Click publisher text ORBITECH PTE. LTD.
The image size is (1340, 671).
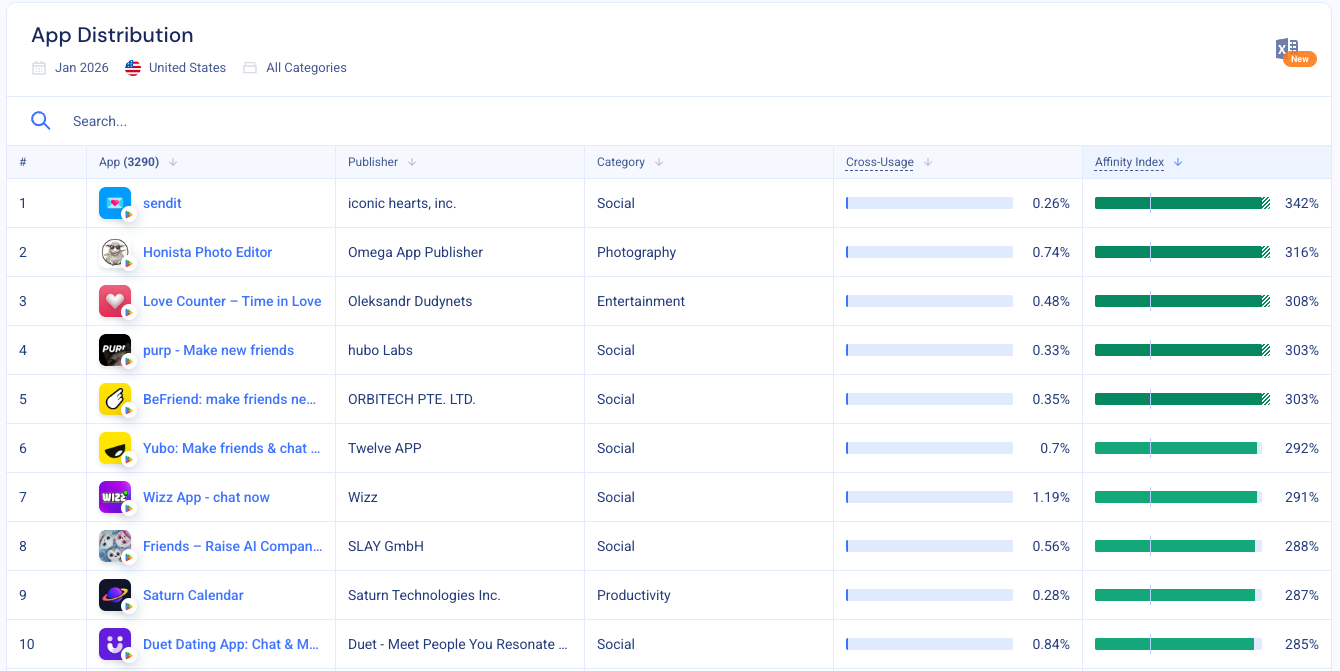(x=412, y=399)
